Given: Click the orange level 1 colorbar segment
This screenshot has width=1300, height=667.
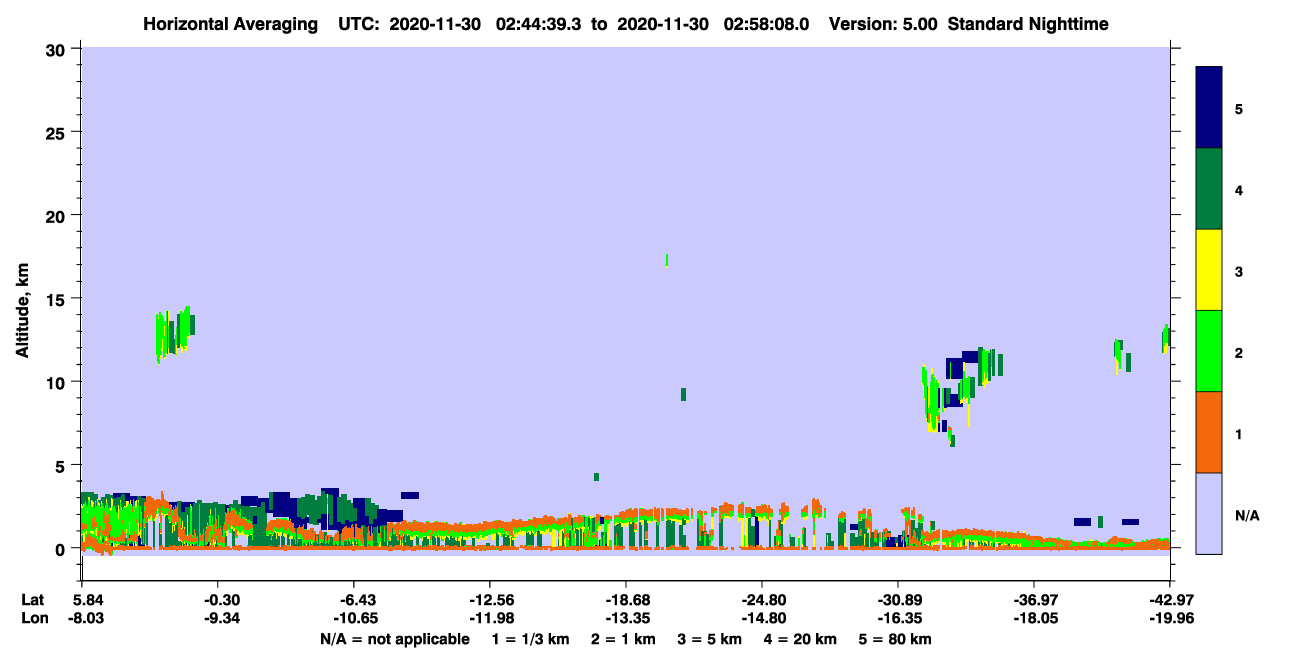Looking at the screenshot, I should pos(1209,432).
